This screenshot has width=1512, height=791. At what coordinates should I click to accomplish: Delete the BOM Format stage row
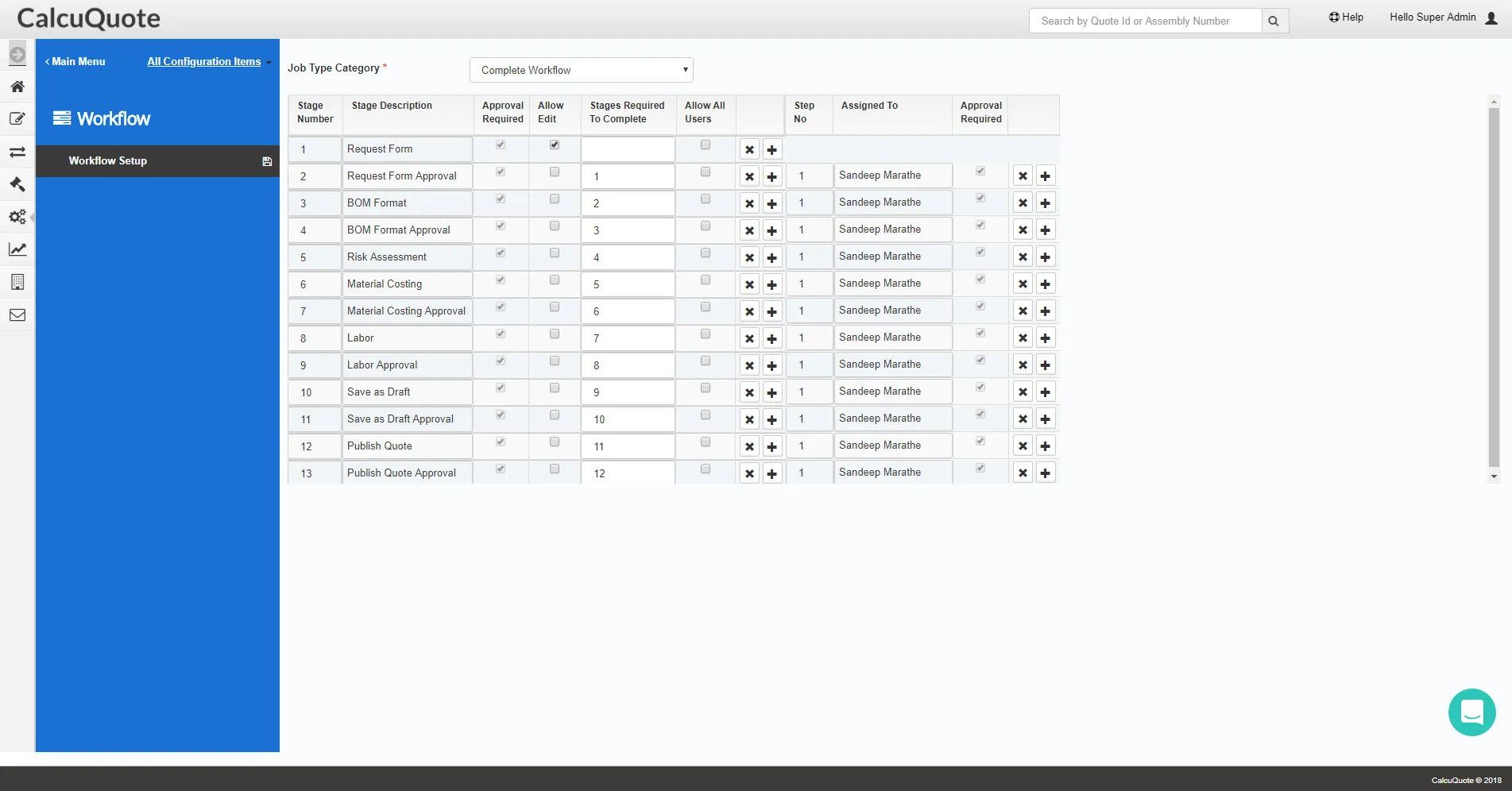point(749,203)
